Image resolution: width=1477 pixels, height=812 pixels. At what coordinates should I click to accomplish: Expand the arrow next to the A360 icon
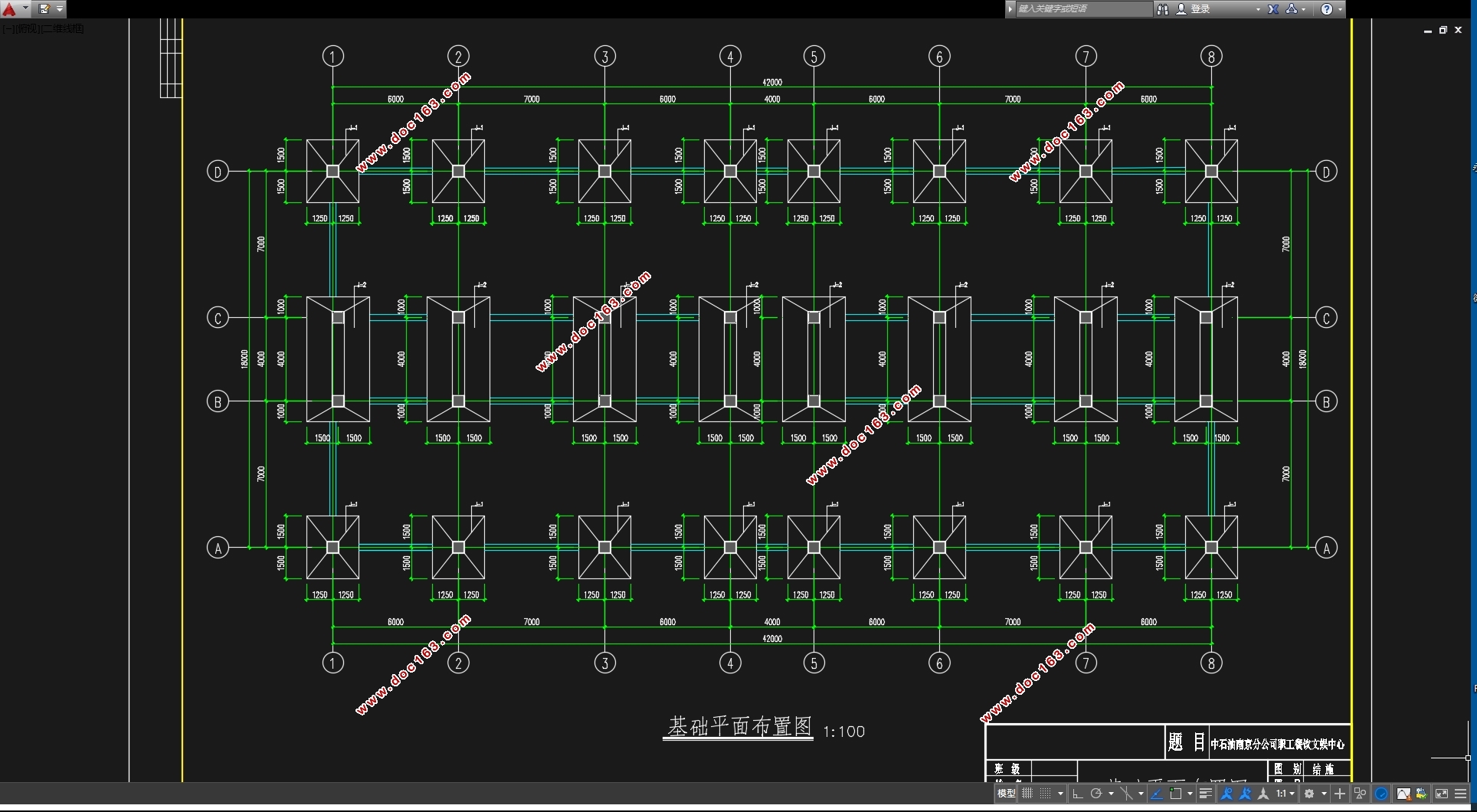coord(1303,10)
